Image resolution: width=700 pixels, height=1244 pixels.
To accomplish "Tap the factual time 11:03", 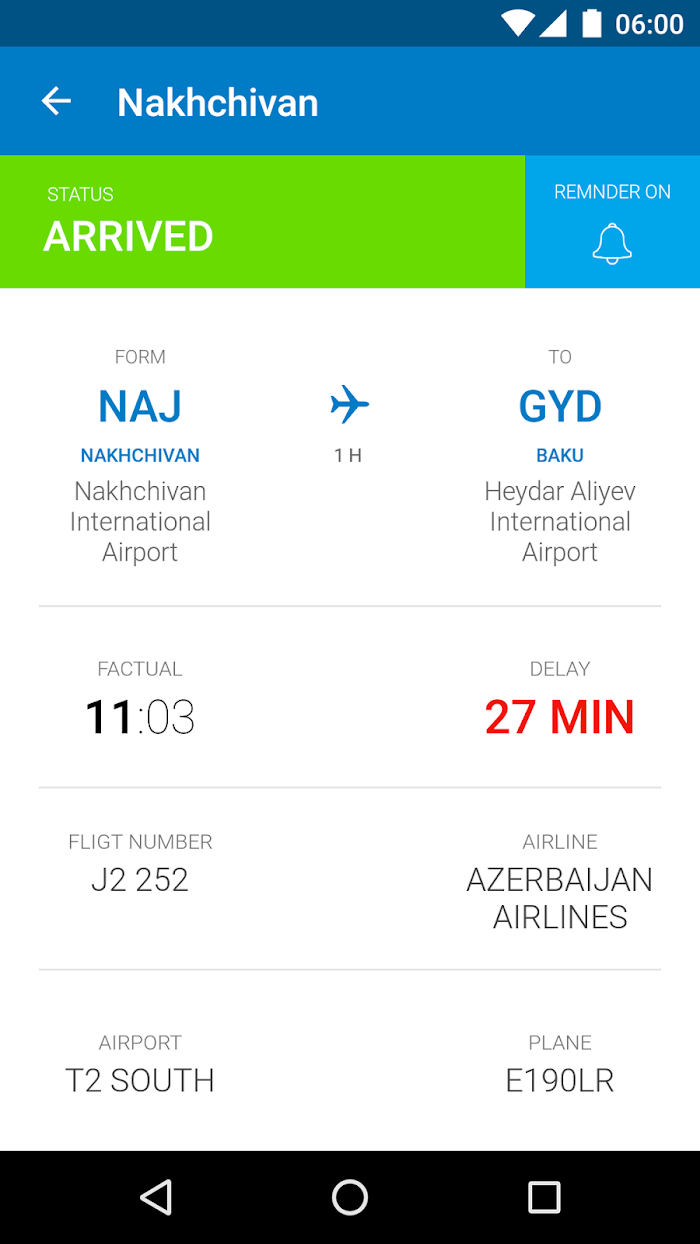I will [140, 717].
